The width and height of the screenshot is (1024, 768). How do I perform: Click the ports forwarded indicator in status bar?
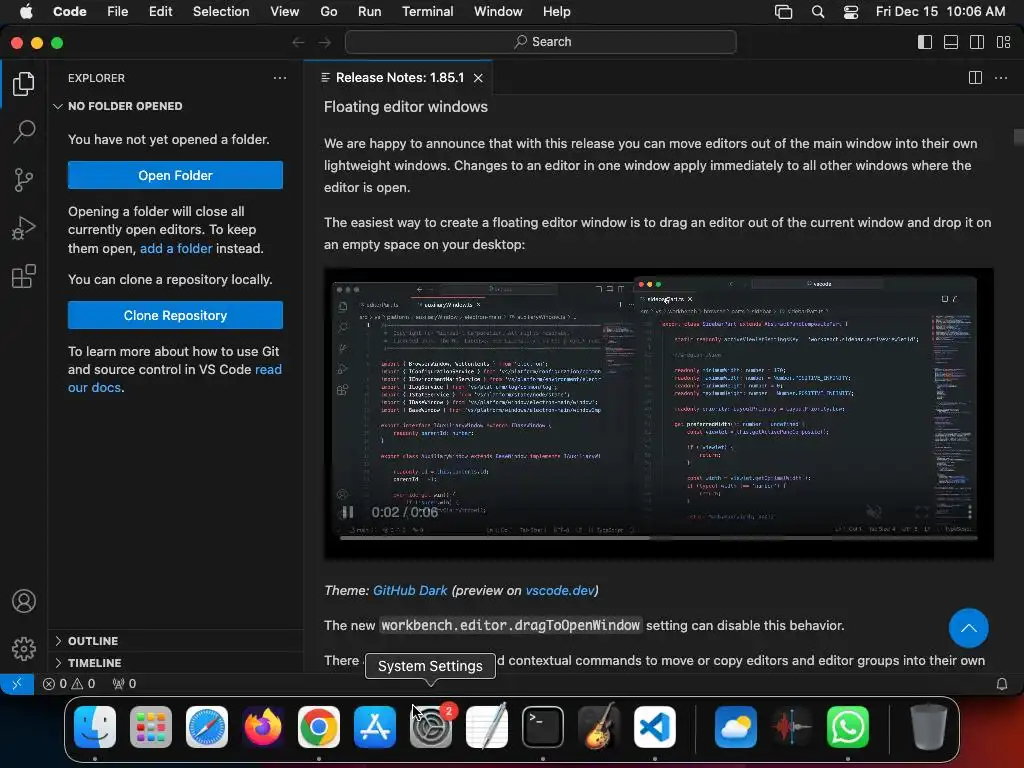[x=124, y=684]
